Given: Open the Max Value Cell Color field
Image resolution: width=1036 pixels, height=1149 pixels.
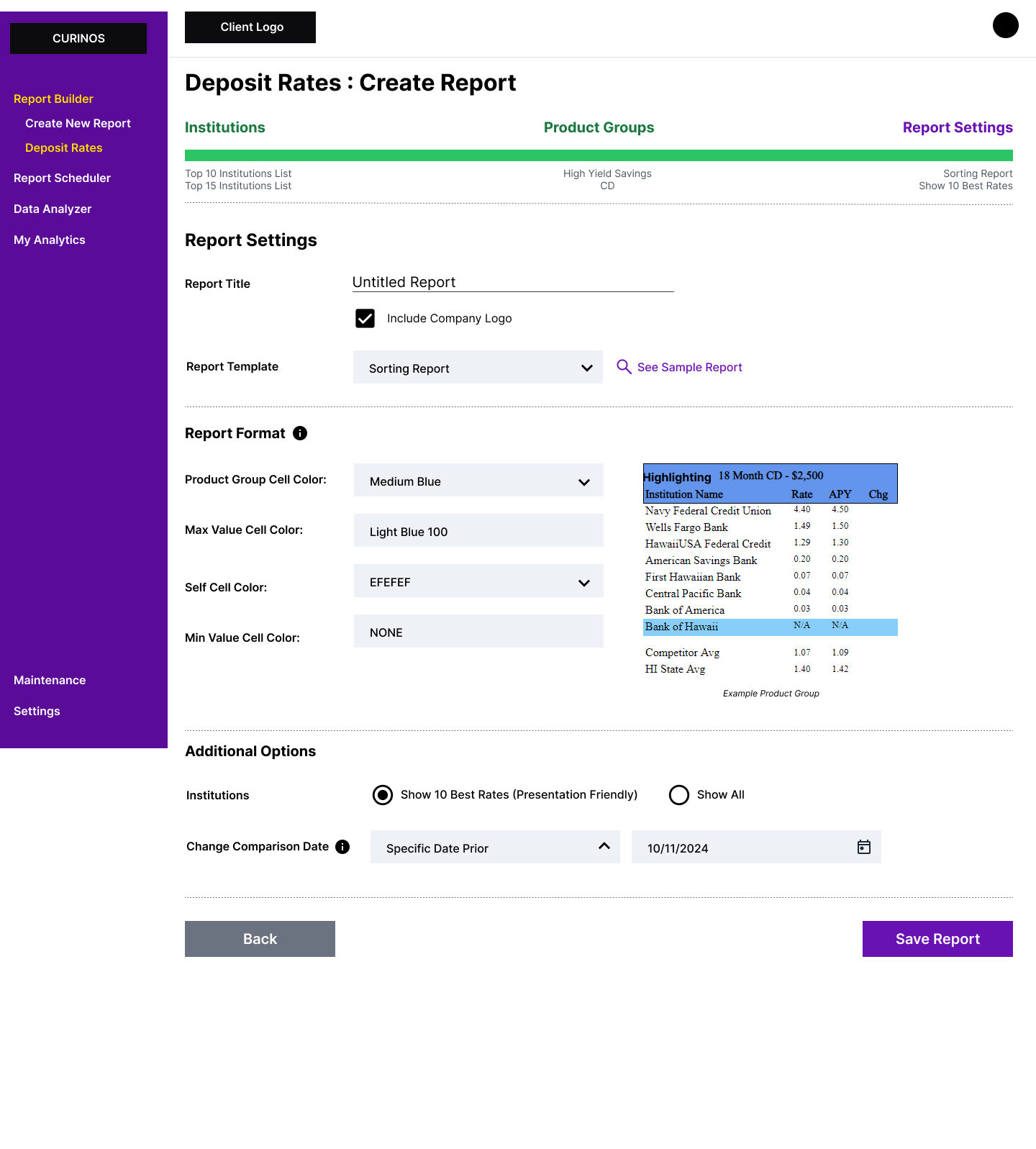Looking at the screenshot, I should click(478, 530).
